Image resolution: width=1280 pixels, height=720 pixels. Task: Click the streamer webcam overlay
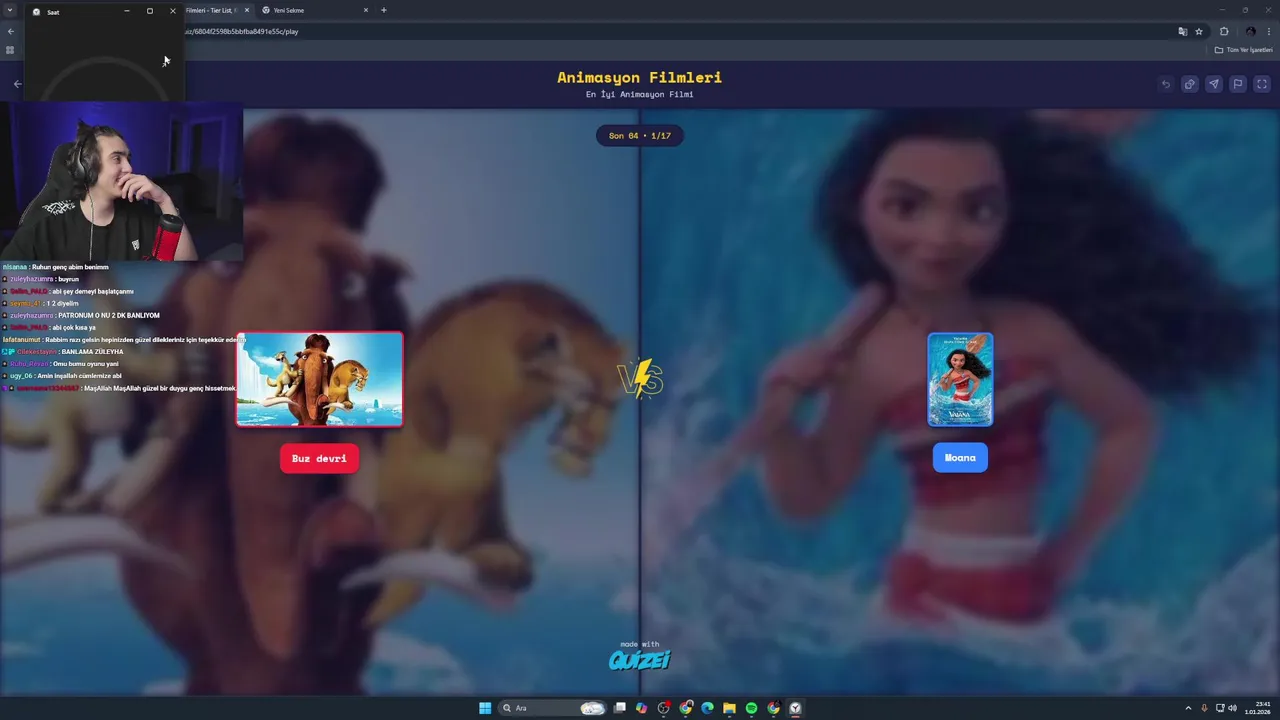pos(121,181)
